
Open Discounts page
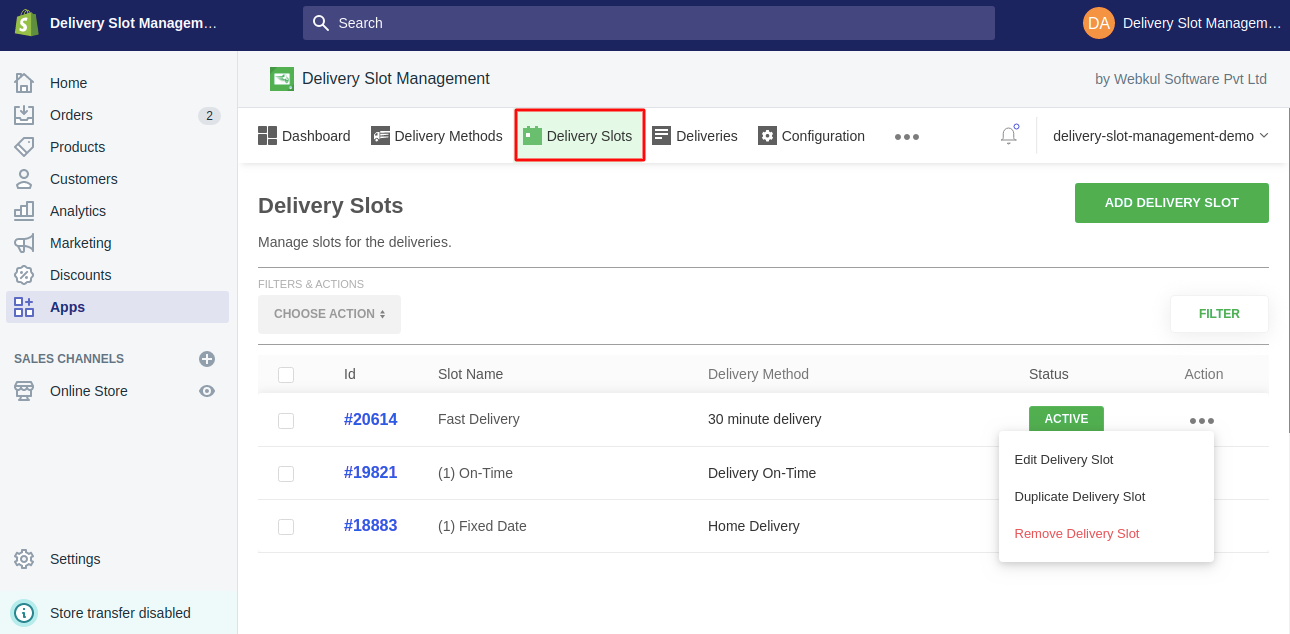coord(80,275)
